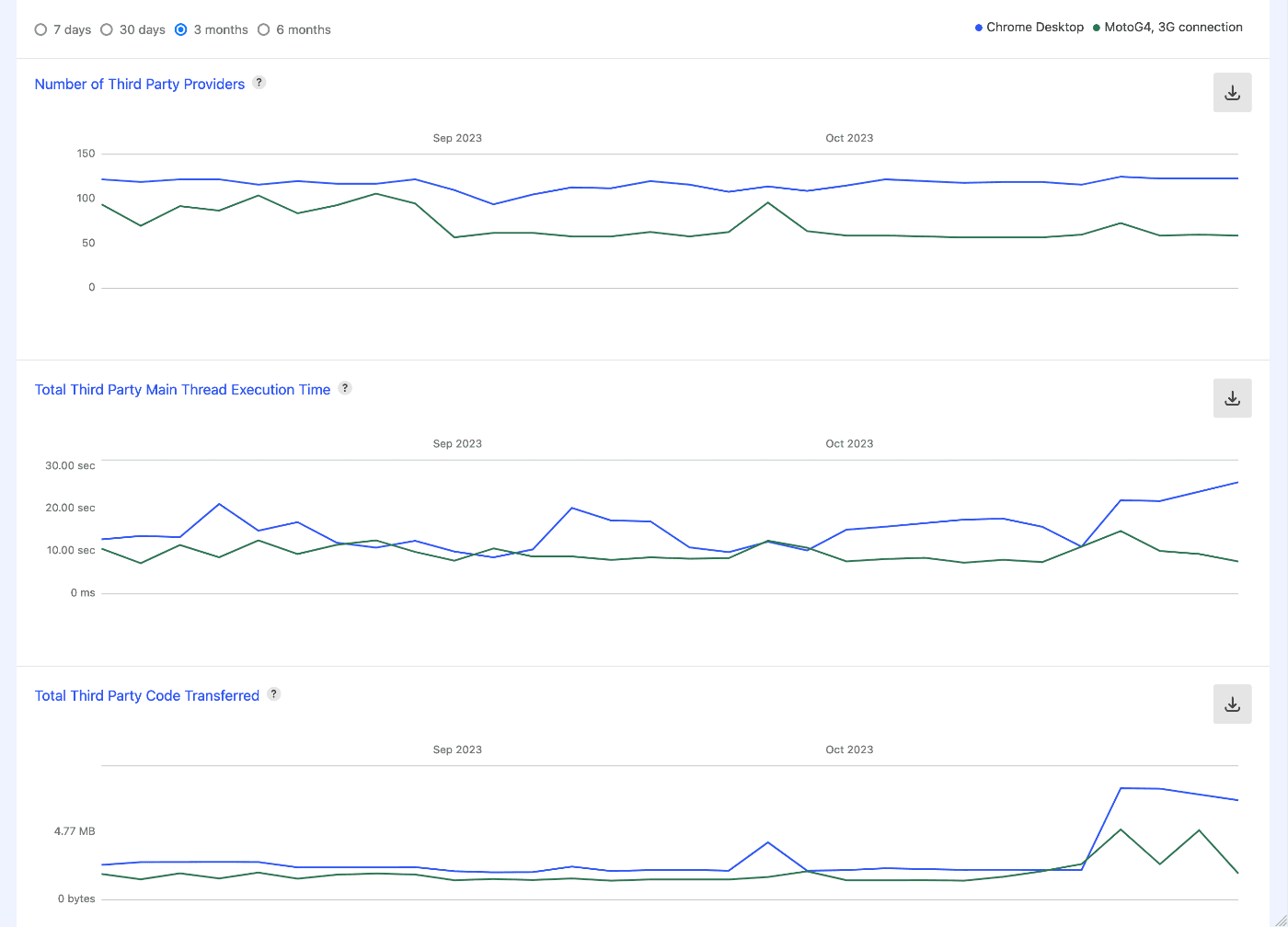Click the green MotoG4 legend dot
This screenshot has height=927, width=1288.
[1095, 27]
